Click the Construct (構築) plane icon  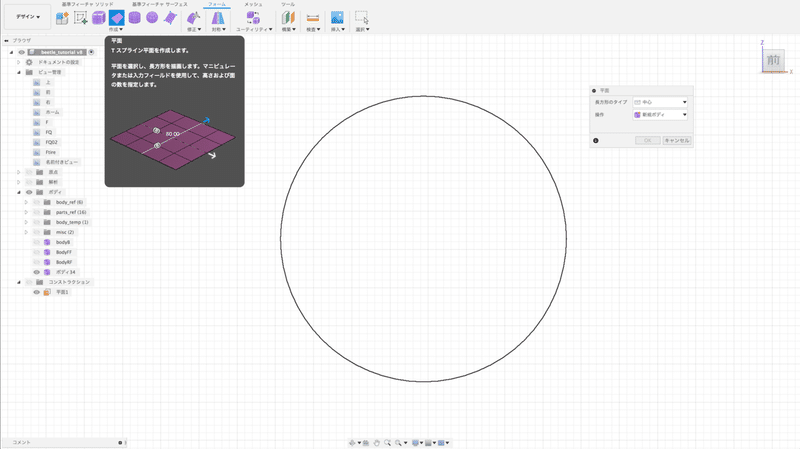[x=288, y=18]
